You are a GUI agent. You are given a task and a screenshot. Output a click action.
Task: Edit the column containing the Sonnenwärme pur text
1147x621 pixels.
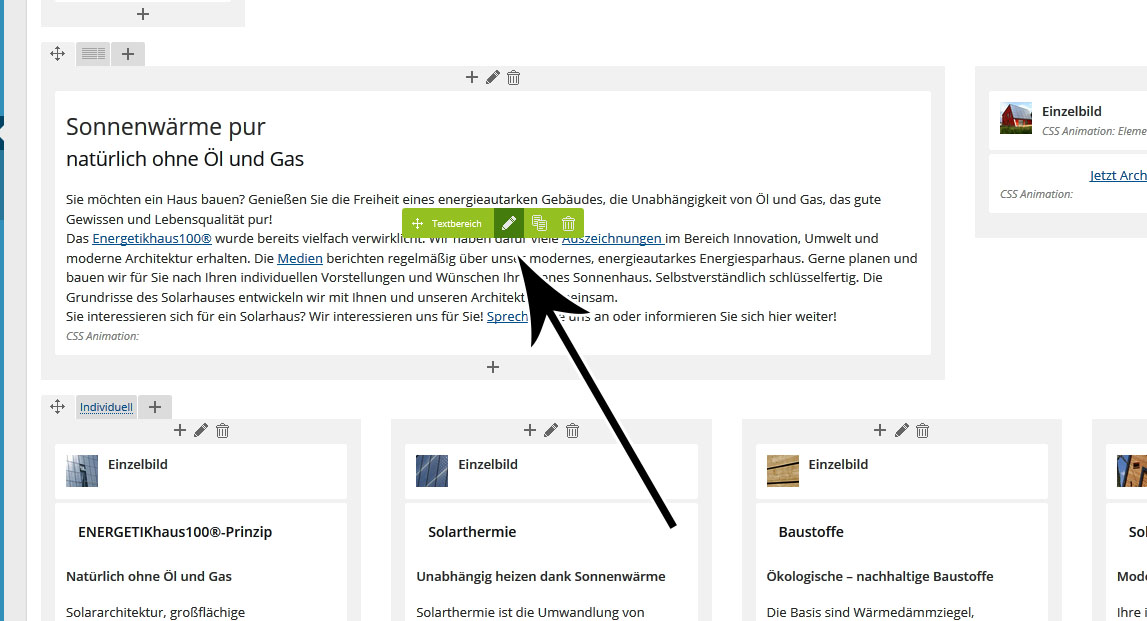click(x=493, y=78)
